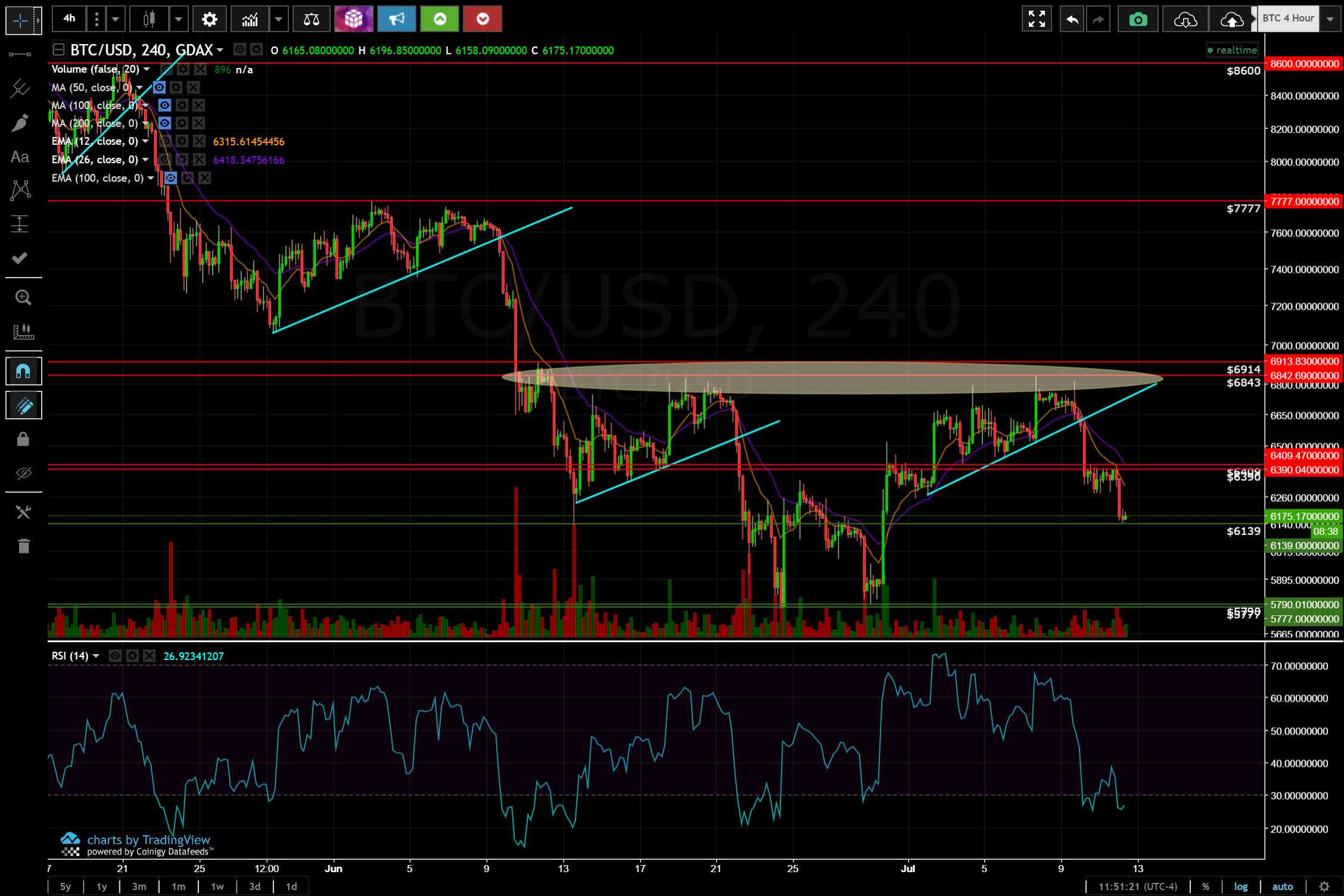
Task: Click the magnet mode icon
Action: (x=23, y=372)
